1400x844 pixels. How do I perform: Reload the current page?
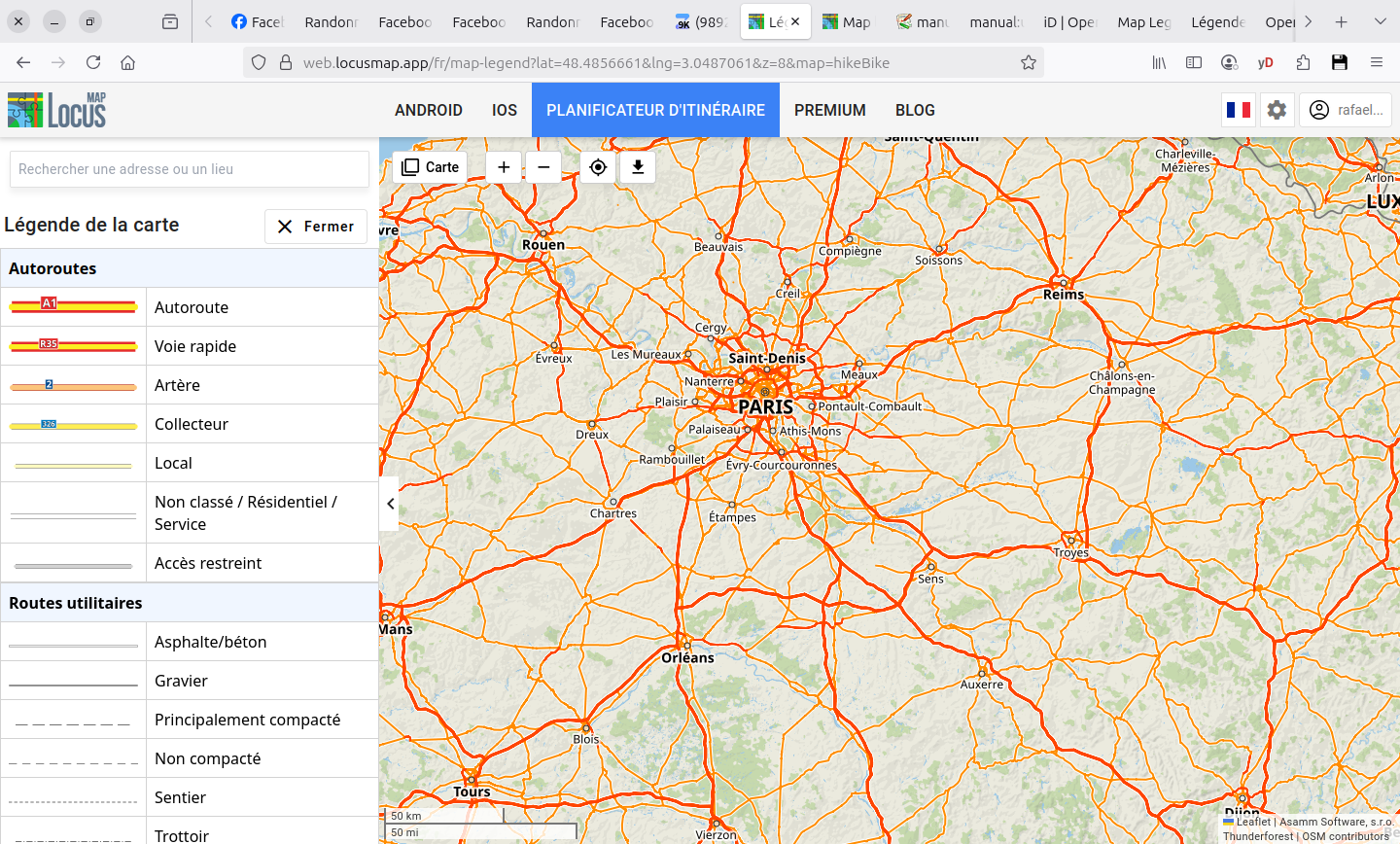click(93, 62)
